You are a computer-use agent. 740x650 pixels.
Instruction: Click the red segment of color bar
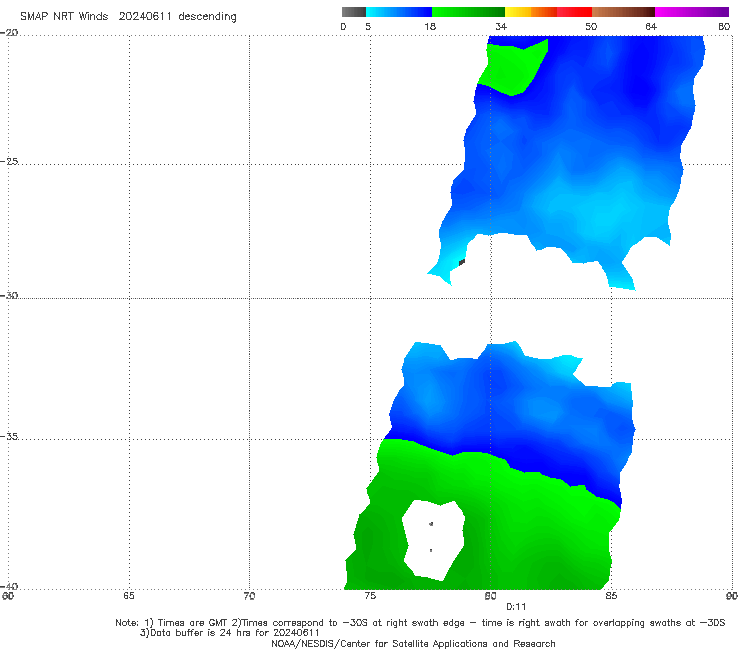(574, 12)
